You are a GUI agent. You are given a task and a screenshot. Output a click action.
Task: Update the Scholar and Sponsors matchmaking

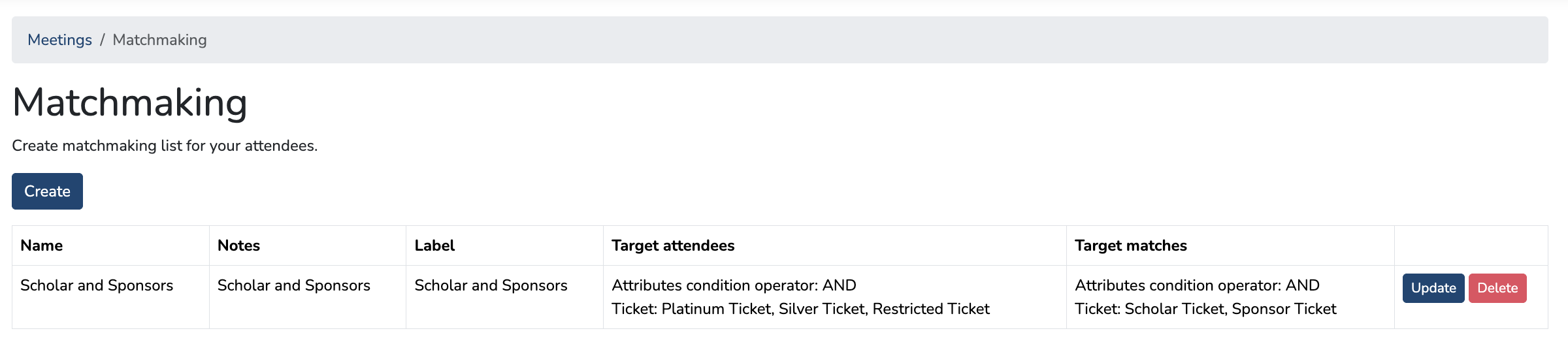(1433, 288)
